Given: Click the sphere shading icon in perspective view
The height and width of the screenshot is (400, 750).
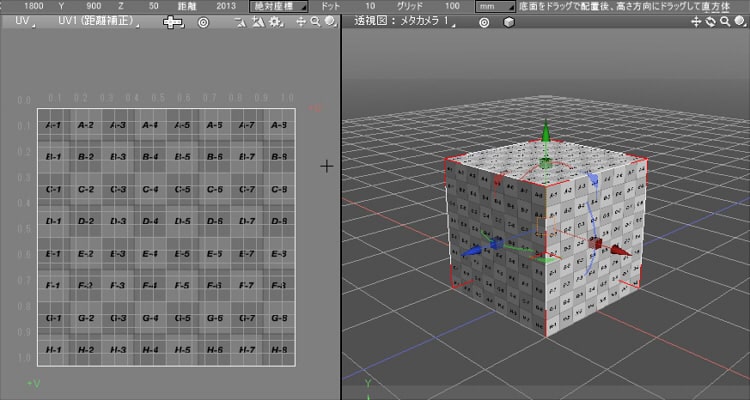Looking at the screenshot, I should click(x=740, y=22).
